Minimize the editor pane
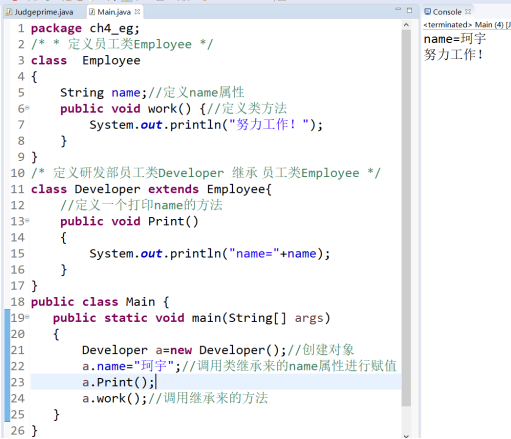Image resolution: width=511 pixels, height=439 pixels. point(398,10)
